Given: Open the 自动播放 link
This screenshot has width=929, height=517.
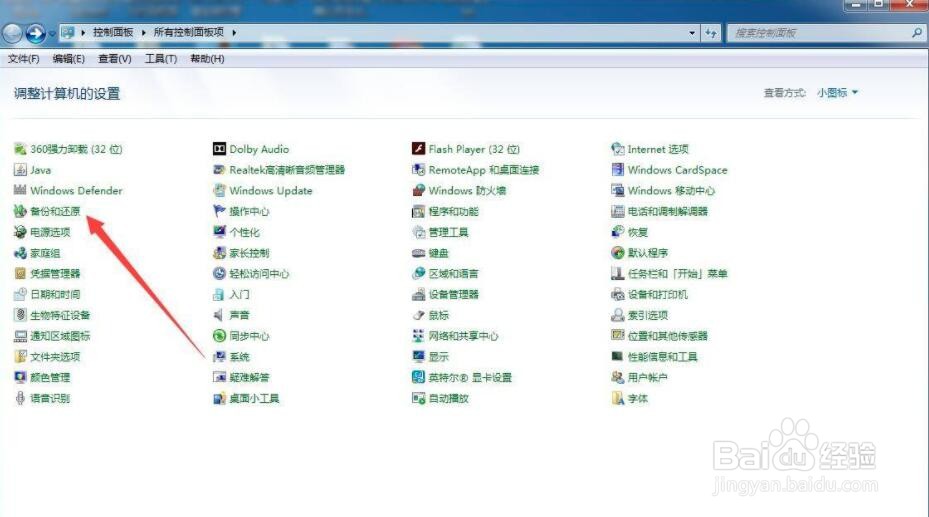Looking at the screenshot, I should (x=449, y=398).
